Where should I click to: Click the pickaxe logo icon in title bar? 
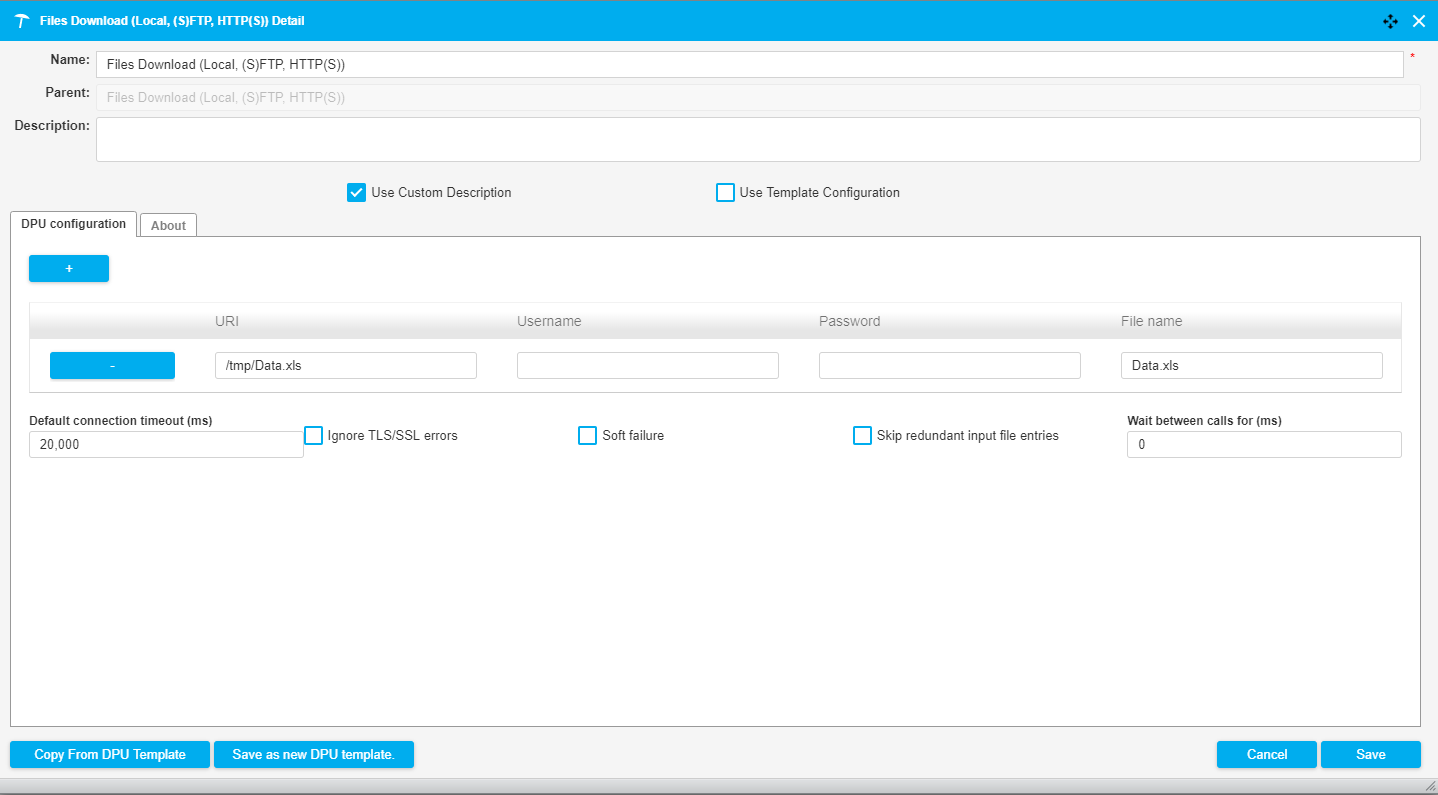(x=22, y=21)
